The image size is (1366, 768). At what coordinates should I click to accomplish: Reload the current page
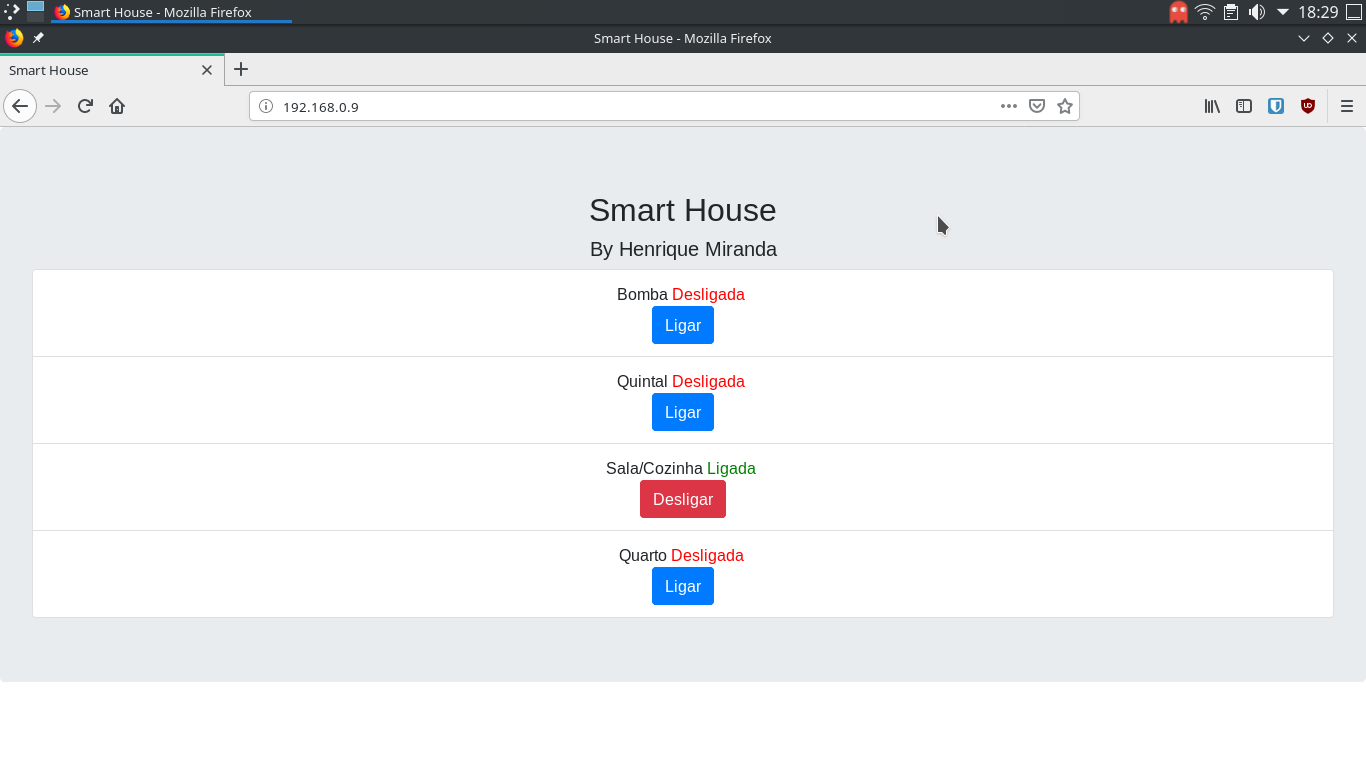click(85, 106)
